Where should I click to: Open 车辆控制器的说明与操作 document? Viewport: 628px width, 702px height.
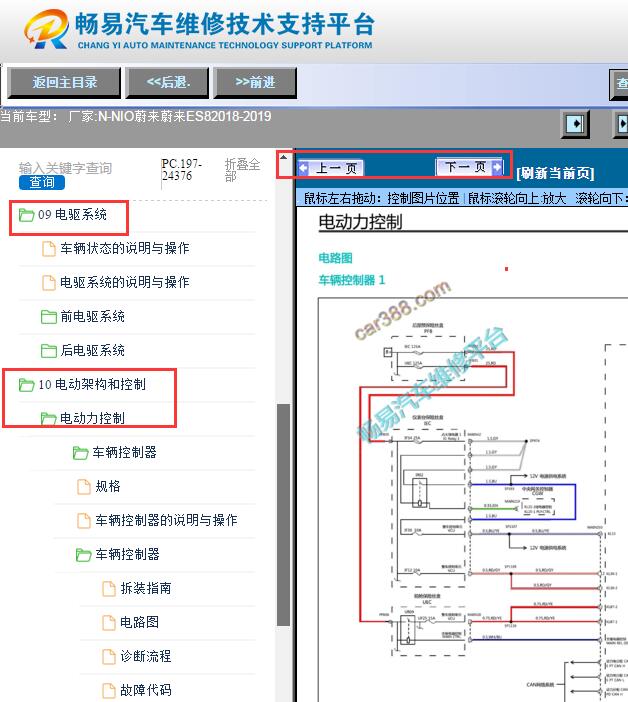point(166,521)
